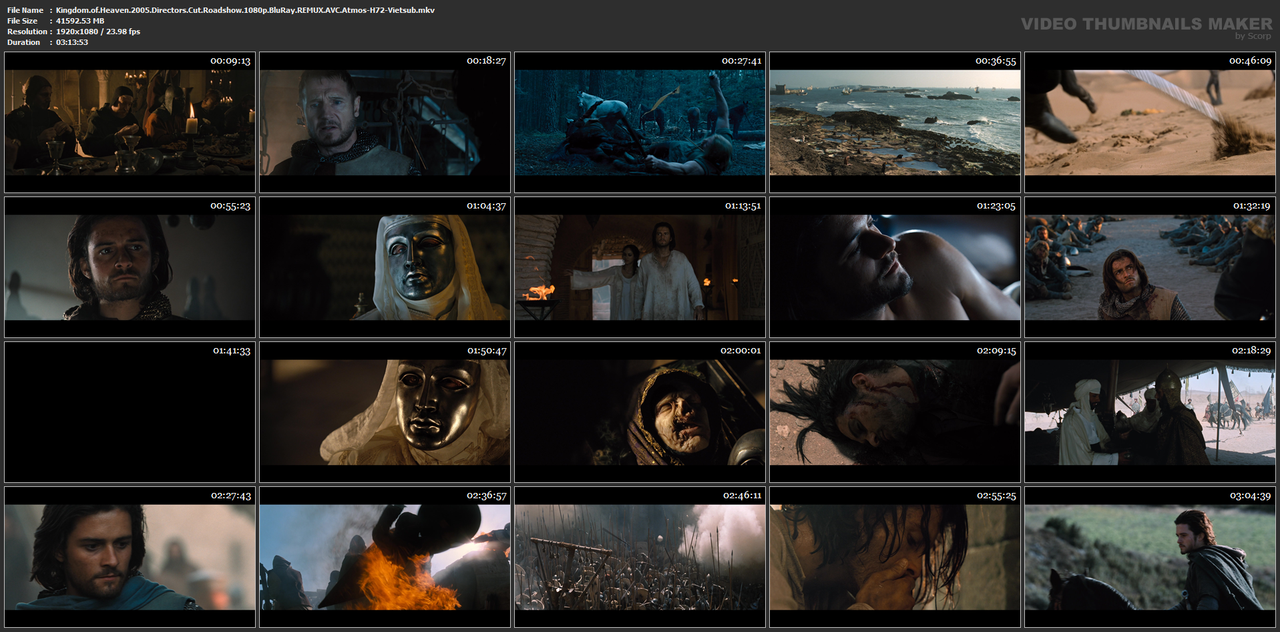This screenshot has width=1280, height=632.
Task: Click the forest fight thumbnail at 00:27:41
Action: 640,122
